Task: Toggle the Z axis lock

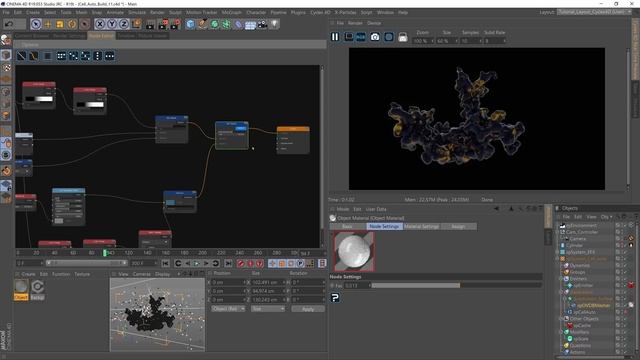Action: pyautogui.click(x=124, y=24)
